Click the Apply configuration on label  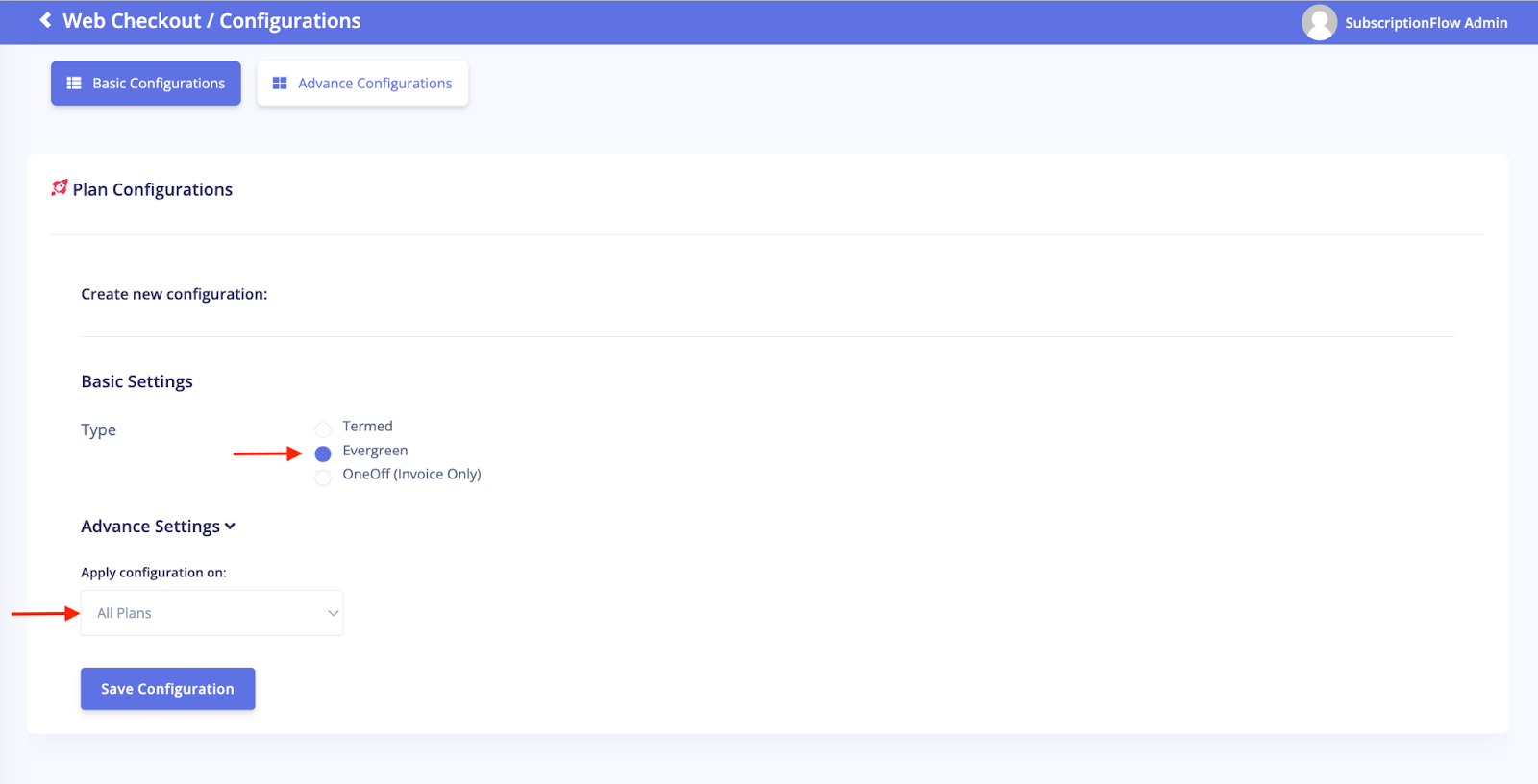154,573
